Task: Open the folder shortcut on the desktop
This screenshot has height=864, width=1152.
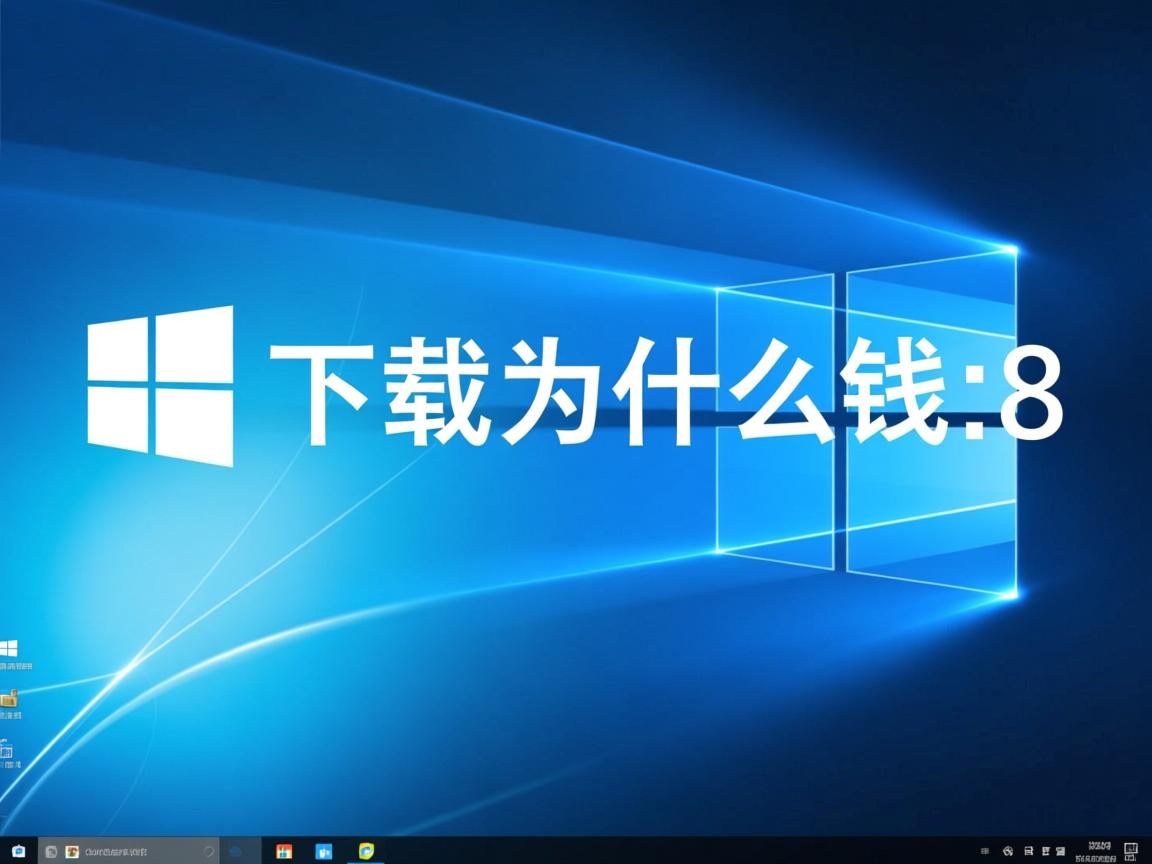Action: coord(13,698)
